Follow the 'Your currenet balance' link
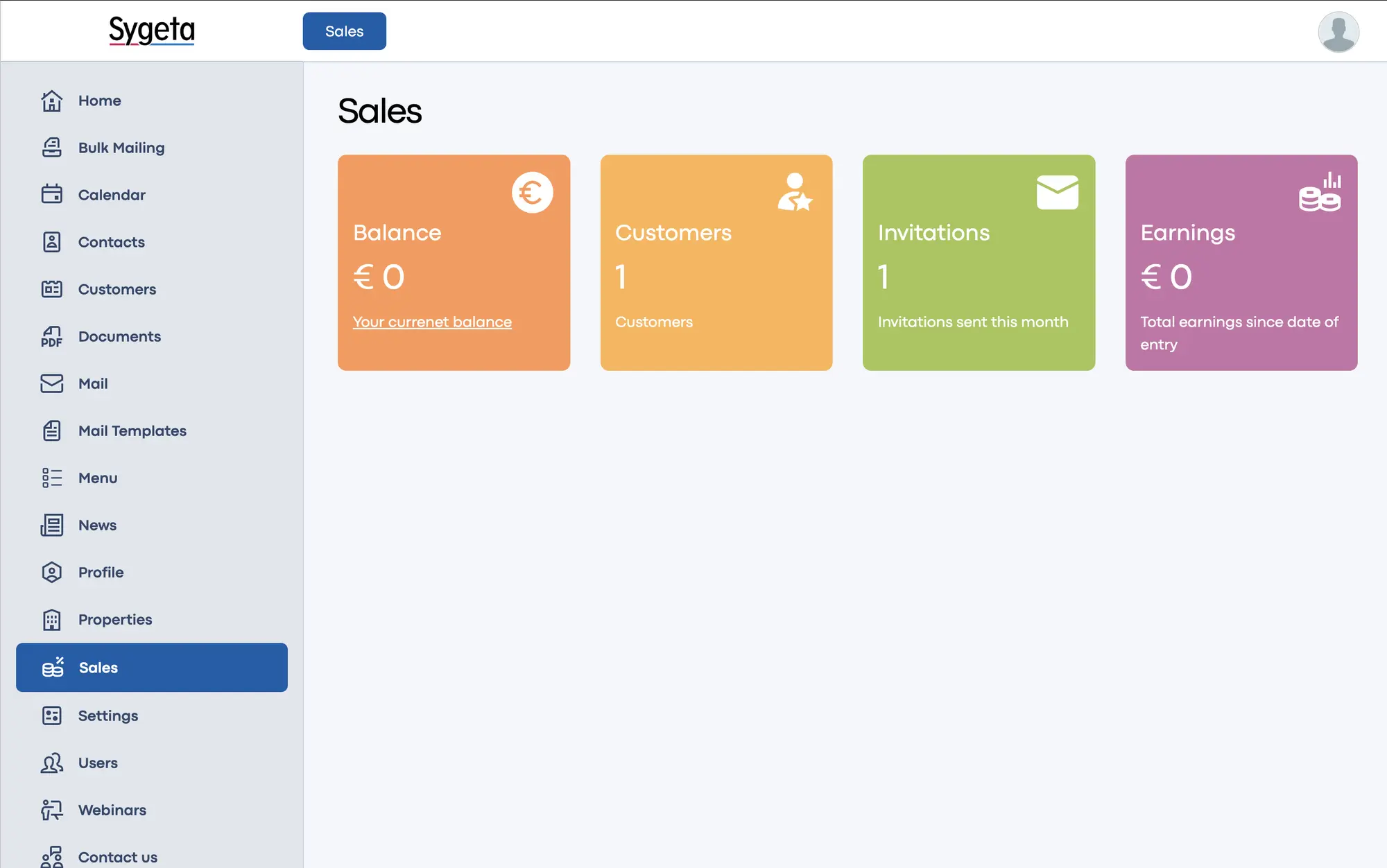Image resolution: width=1387 pixels, height=868 pixels. click(432, 322)
